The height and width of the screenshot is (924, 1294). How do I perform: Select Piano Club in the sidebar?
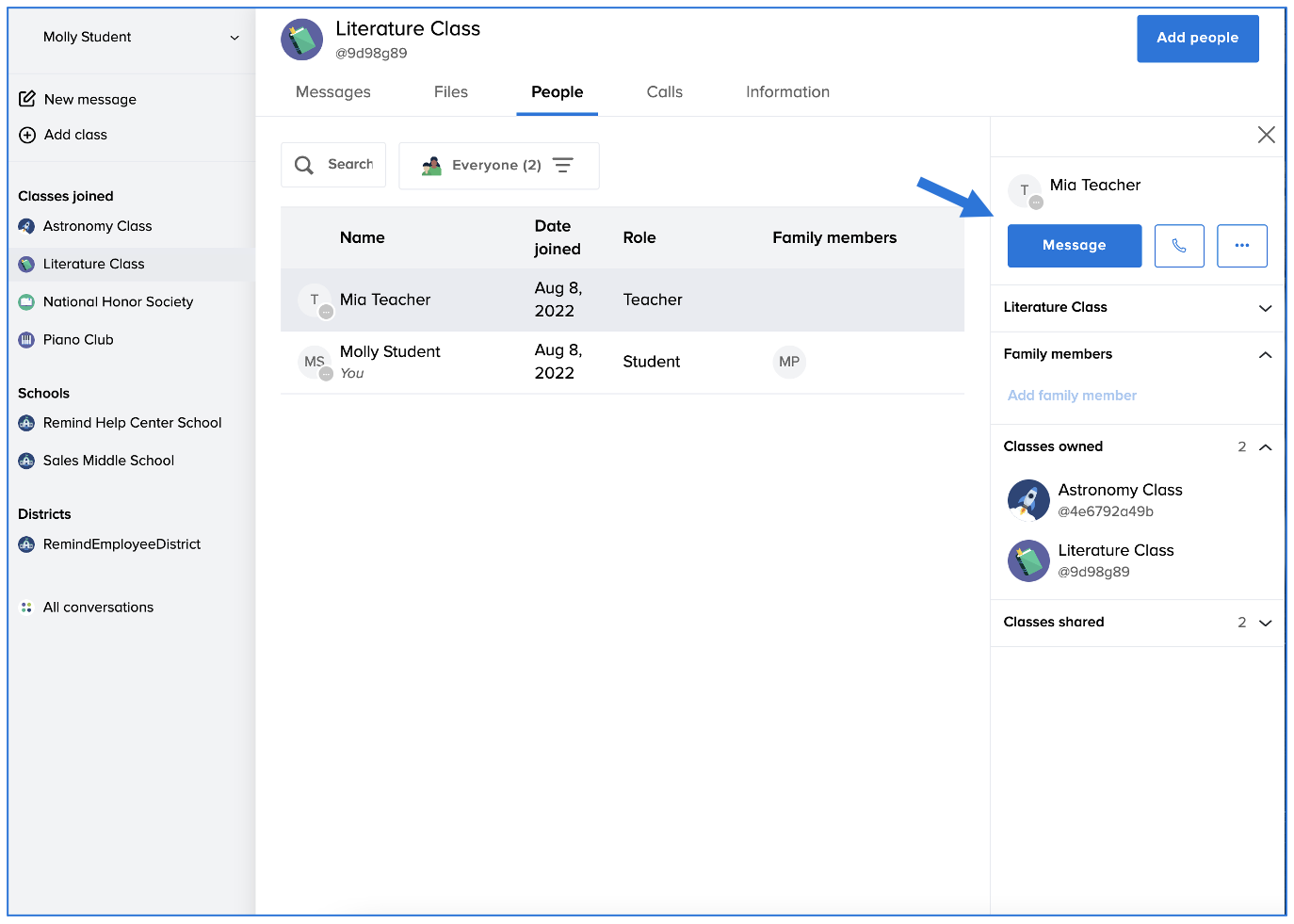tap(78, 340)
